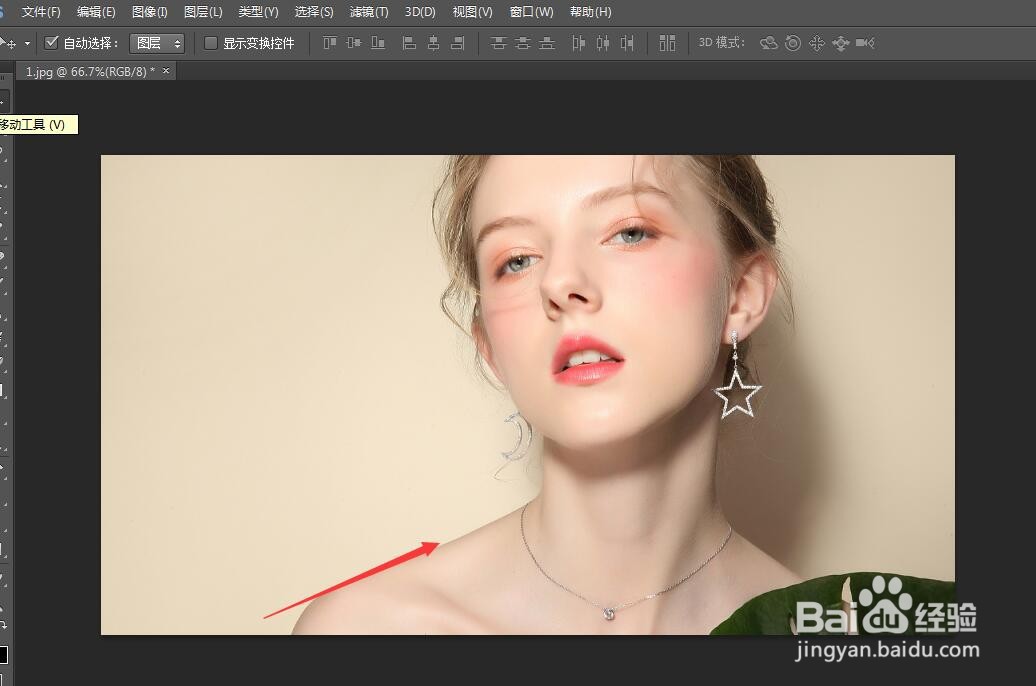Open the 类型(Y) menu
Viewport: 1036px width, 686px height.
coord(258,12)
